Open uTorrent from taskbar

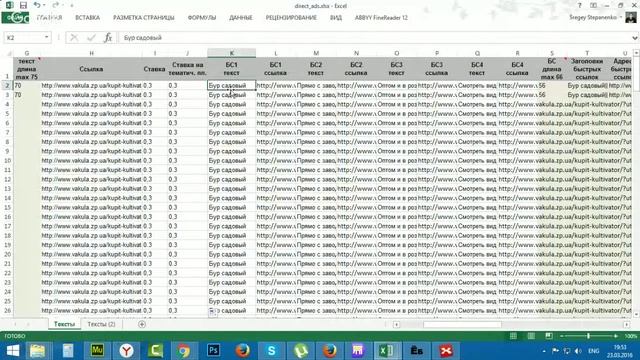301,351
